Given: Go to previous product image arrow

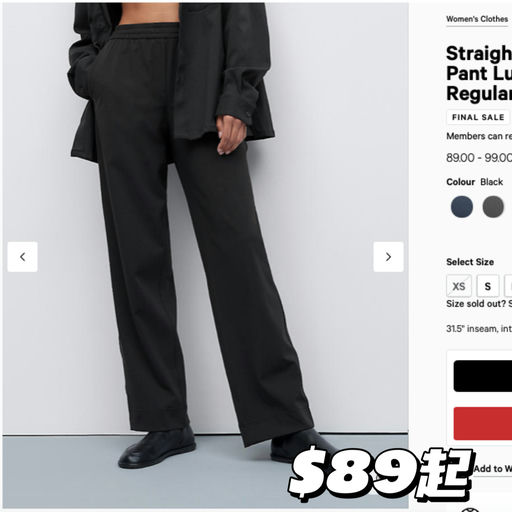Looking at the screenshot, I should [22, 257].
